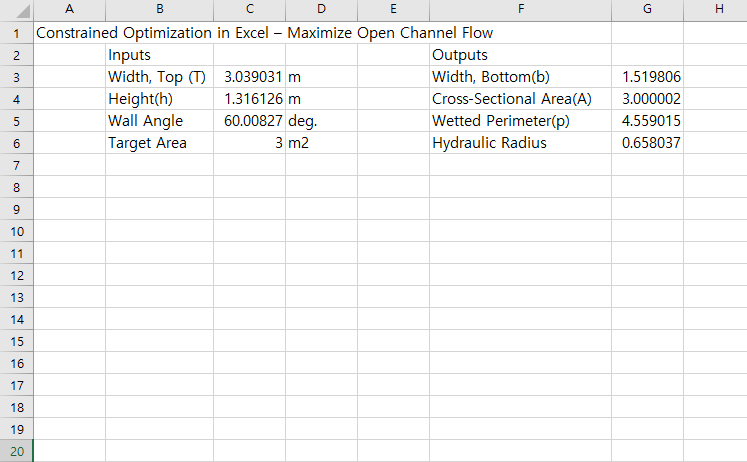The width and height of the screenshot is (747, 462).
Task: Click the select-all corner triangle
Action: [22, 11]
